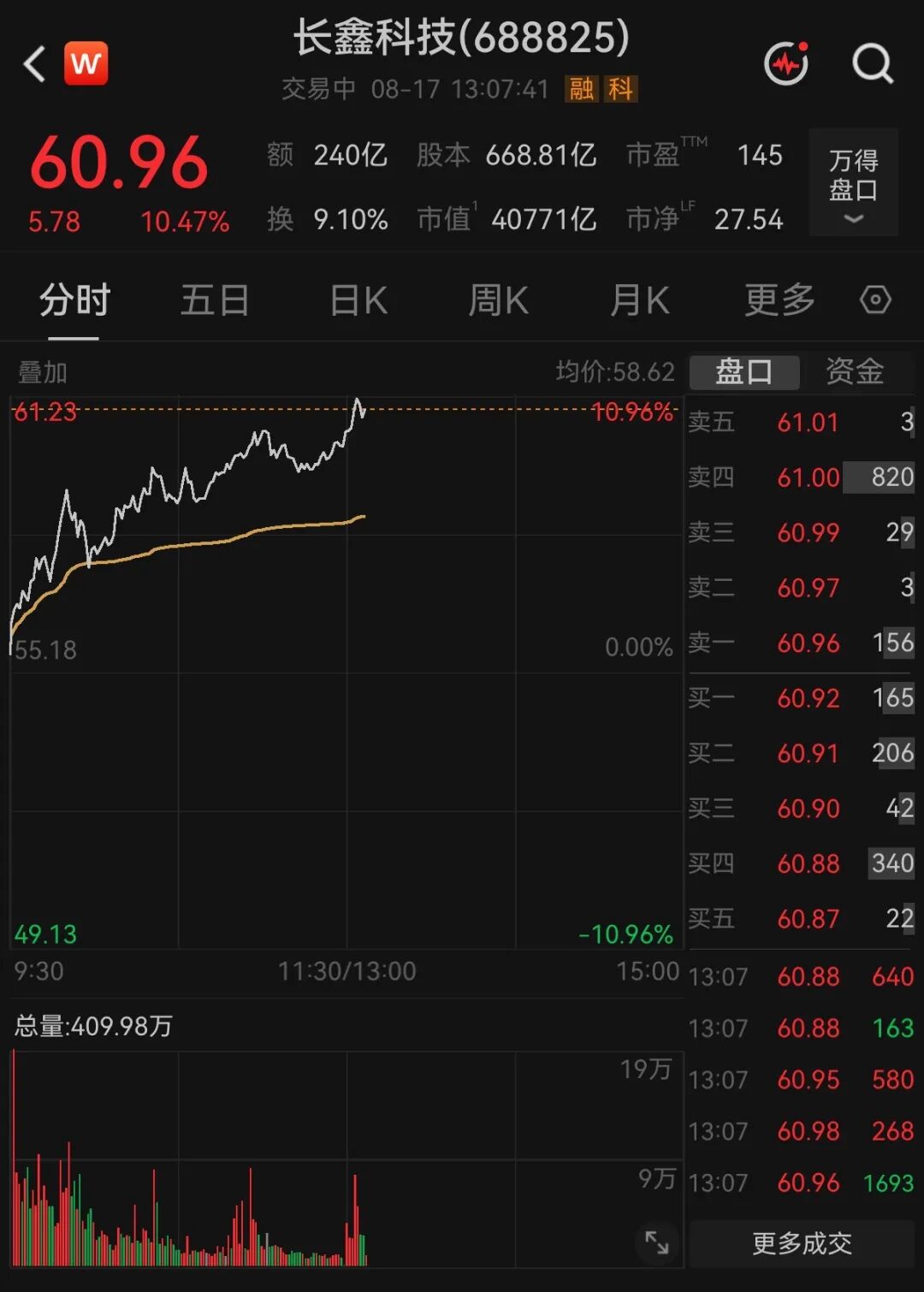Image resolution: width=924 pixels, height=1292 pixels.
Task: Tap the 更多成交 more trades button
Action: [x=802, y=1243]
